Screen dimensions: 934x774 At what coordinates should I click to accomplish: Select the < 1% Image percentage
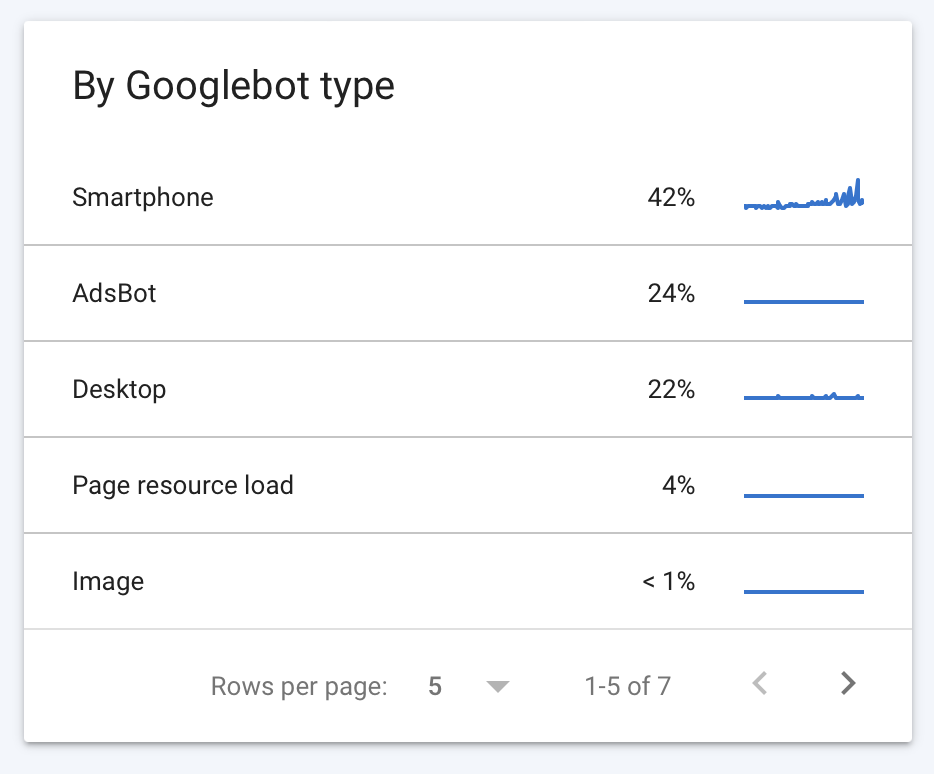pyautogui.click(x=668, y=581)
